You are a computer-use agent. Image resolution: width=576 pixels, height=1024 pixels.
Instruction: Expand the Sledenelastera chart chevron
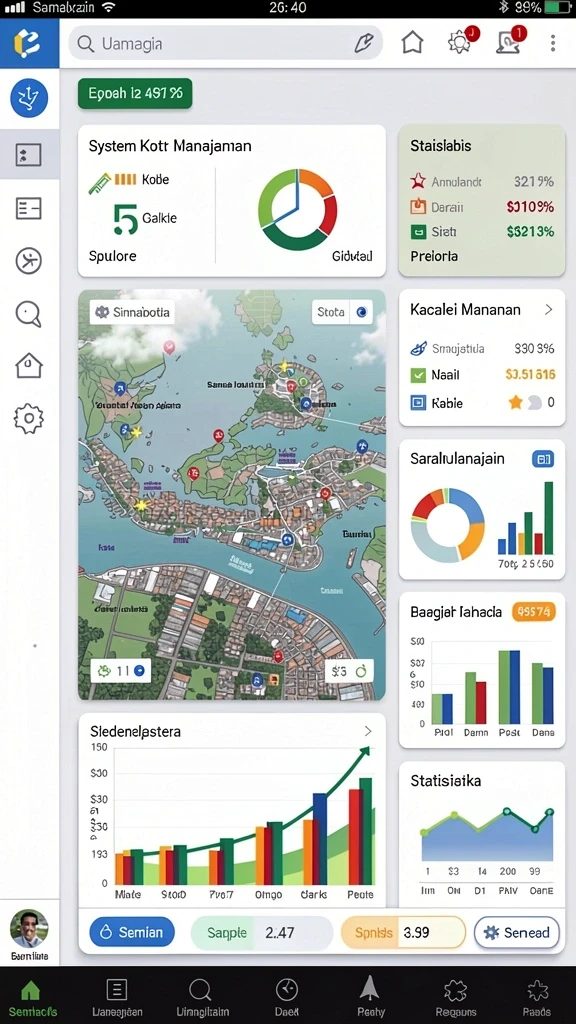tap(368, 731)
